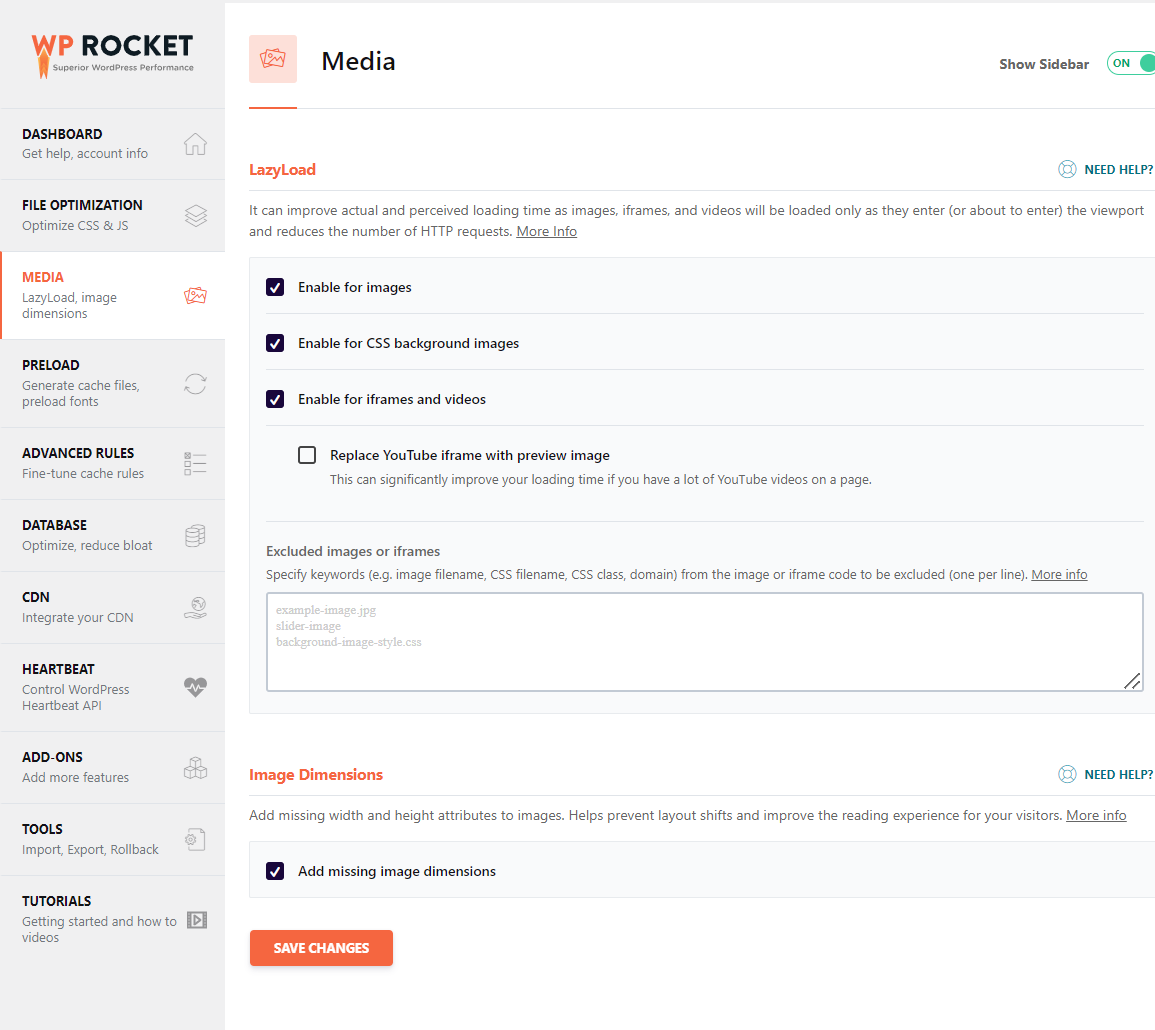Click the Heartbeat heart pulse icon

pyautogui.click(x=195, y=687)
